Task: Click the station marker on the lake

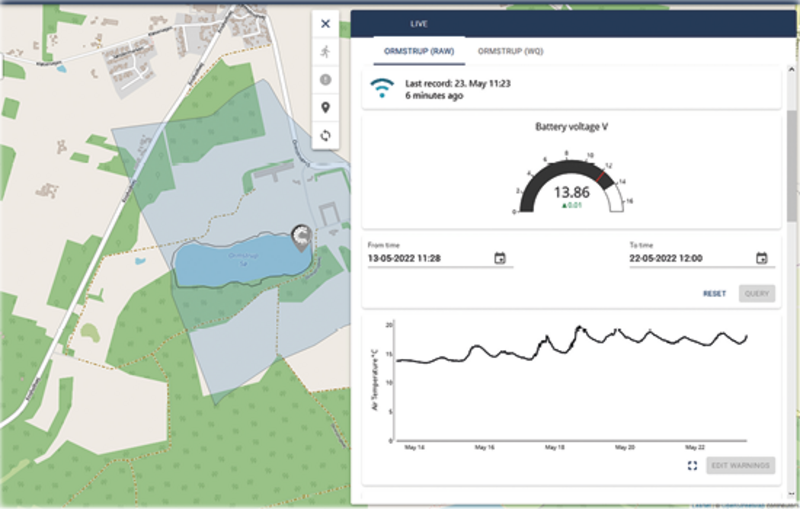Action: pos(300,234)
